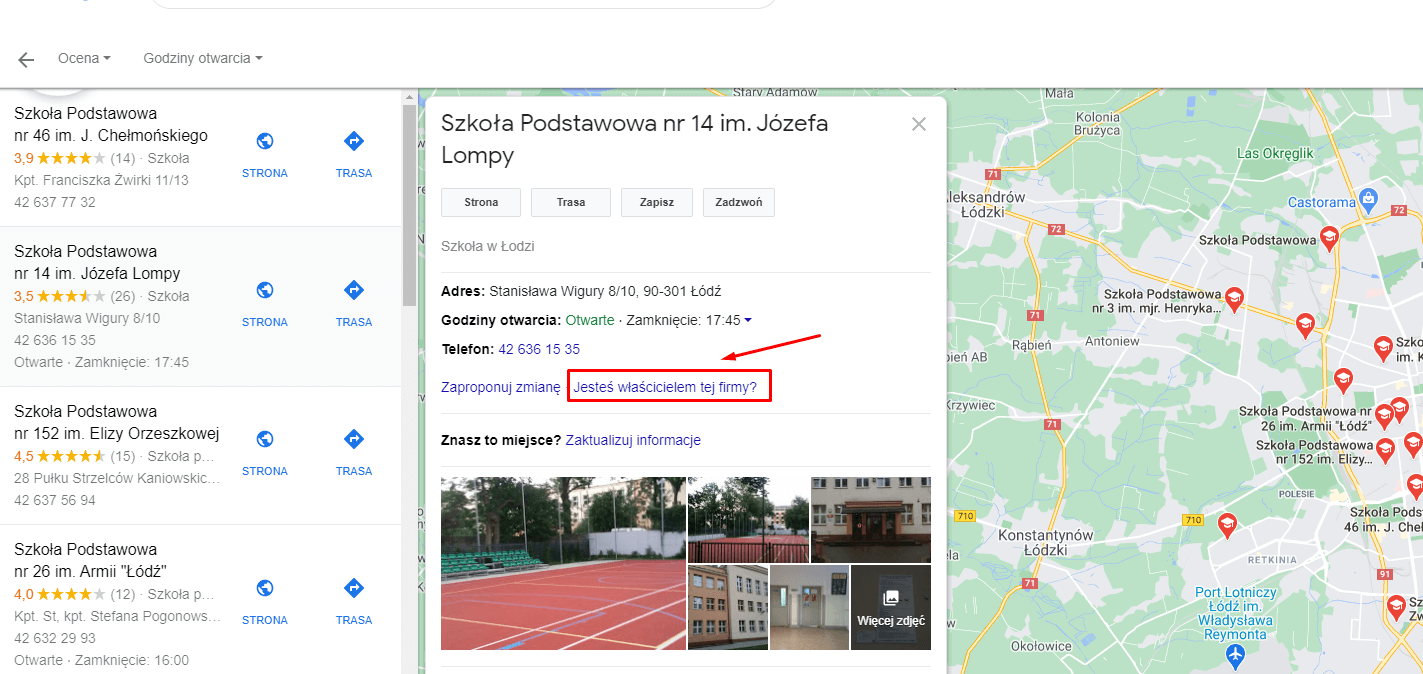Close the Szkoła Podstawowa nr 14 details panel
Image resolution: width=1423 pixels, height=674 pixels.
(x=918, y=125)
